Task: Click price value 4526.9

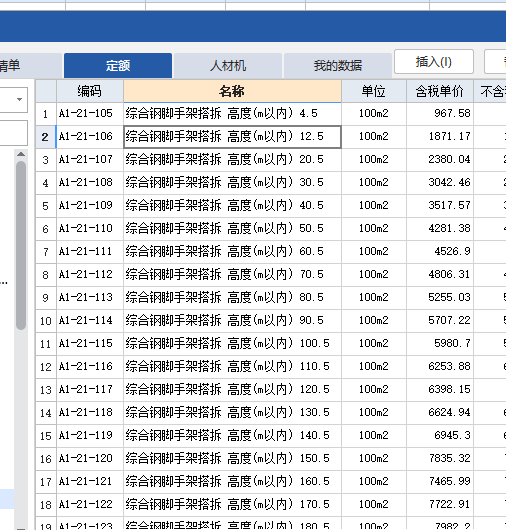Action: click(452, 251)
